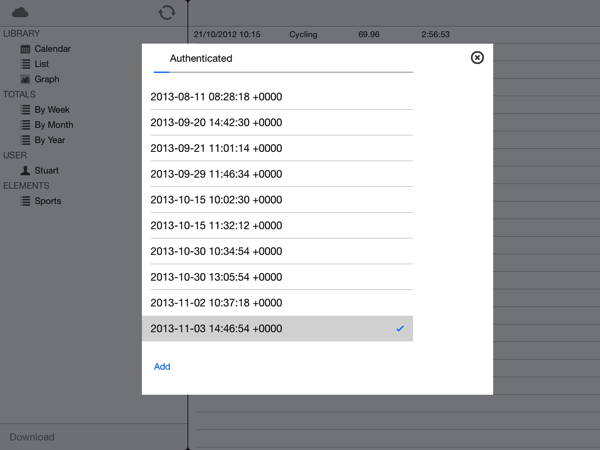Open the Graph view label in the sidebar
This screenshot has height=450, width=600.
(x=47, y=79)
